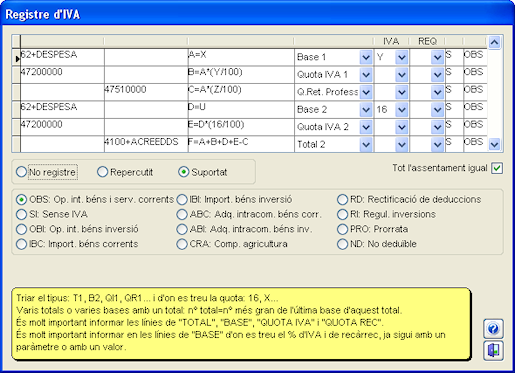This screenshot has width=515, height=373.
Task: Open the Base 2 type dropdown
Action: pos(366,110)
